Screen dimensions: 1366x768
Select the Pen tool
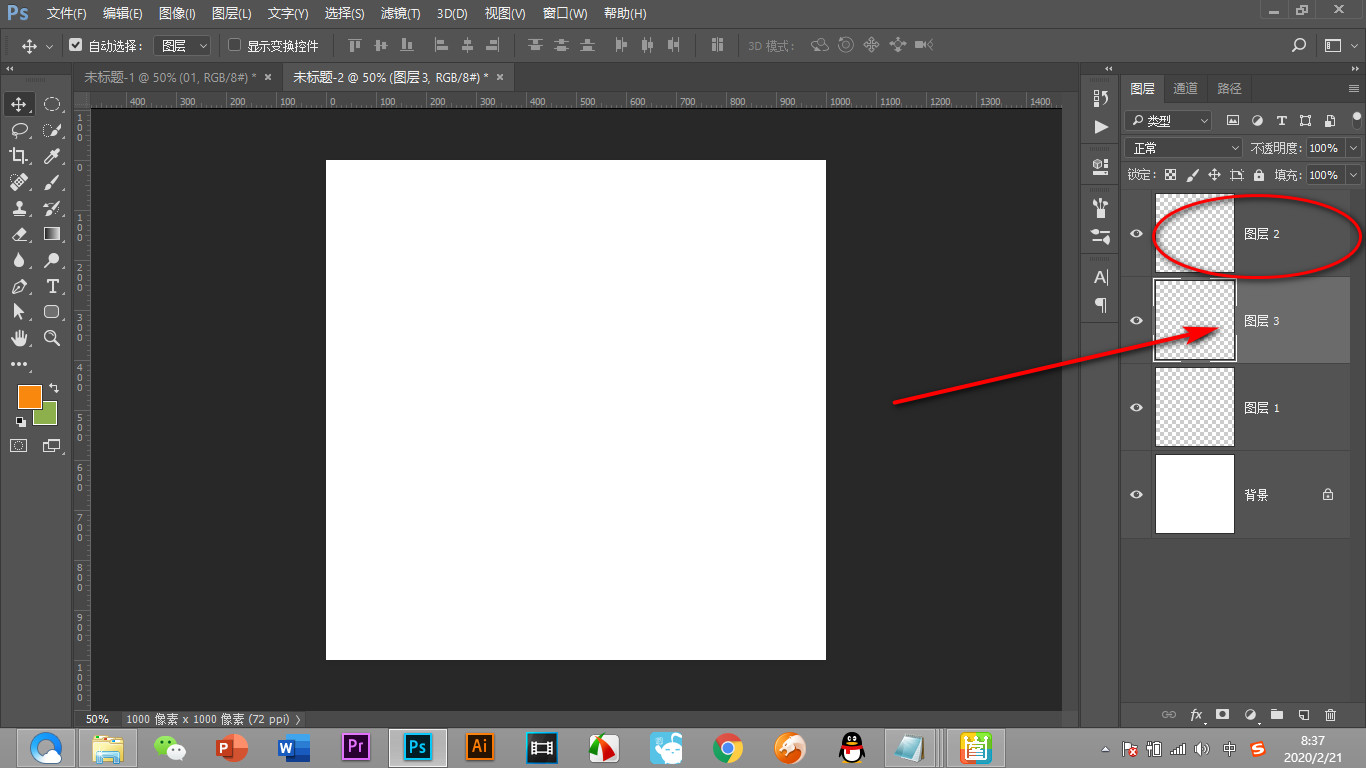pos(19,286)
